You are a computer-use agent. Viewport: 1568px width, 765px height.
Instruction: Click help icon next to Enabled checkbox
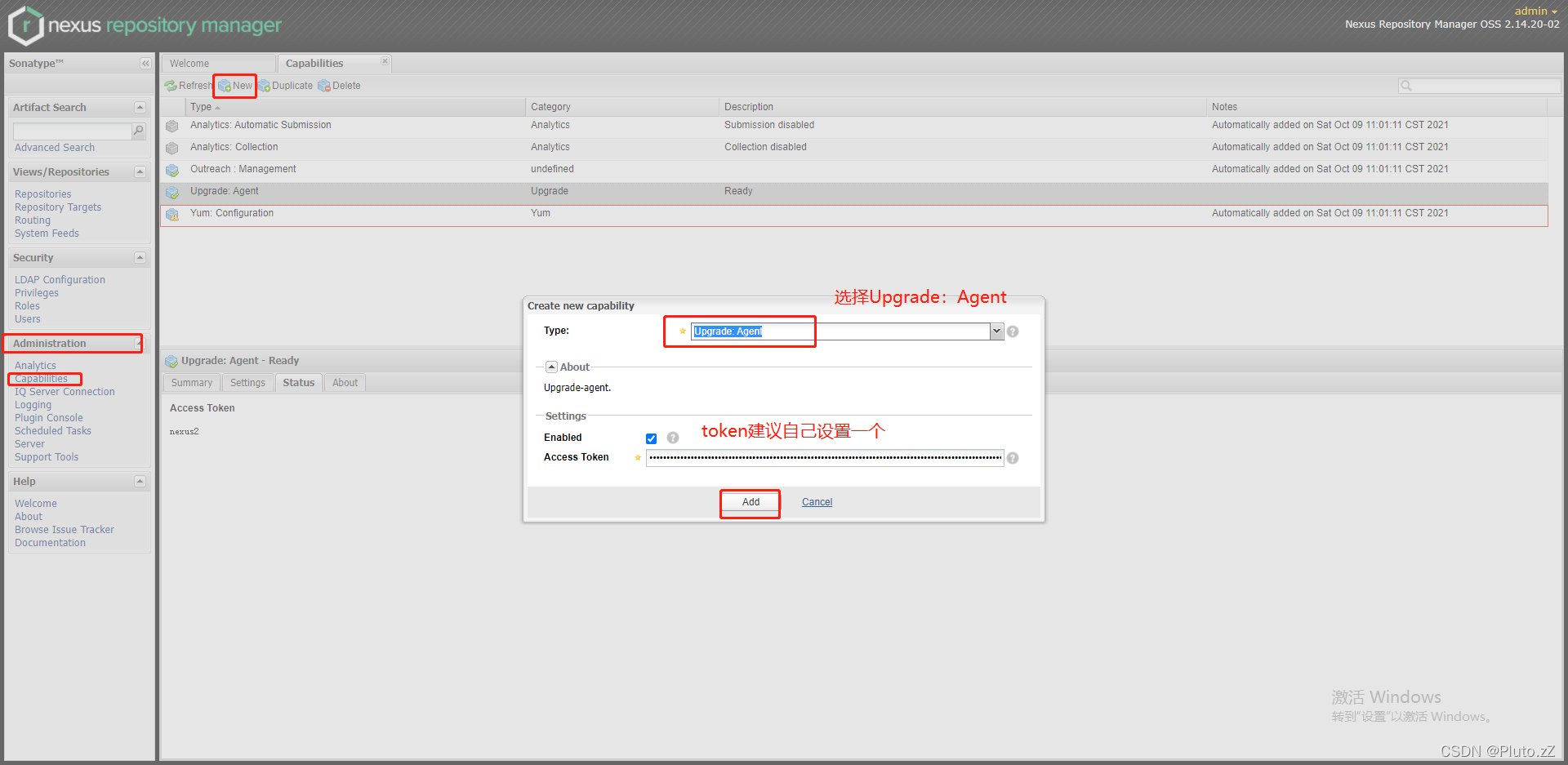click(673, 438)
